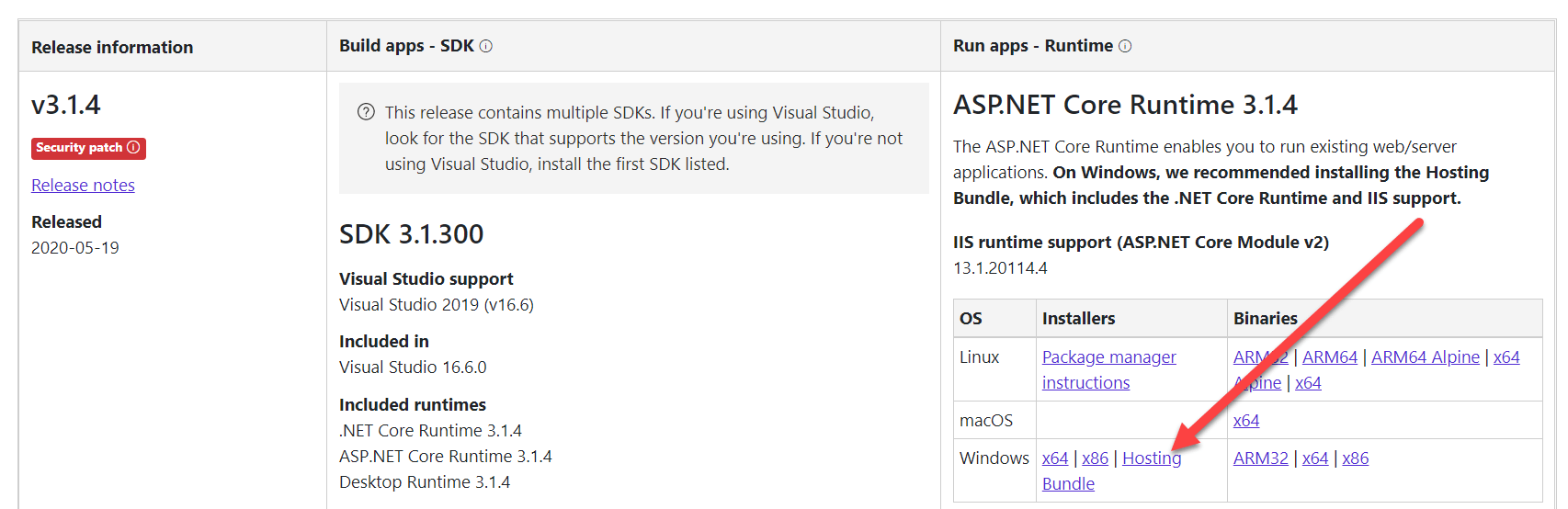Click question mark icon in the SDK notice
Screen dimensions: 1568x509
click(366, 112)
